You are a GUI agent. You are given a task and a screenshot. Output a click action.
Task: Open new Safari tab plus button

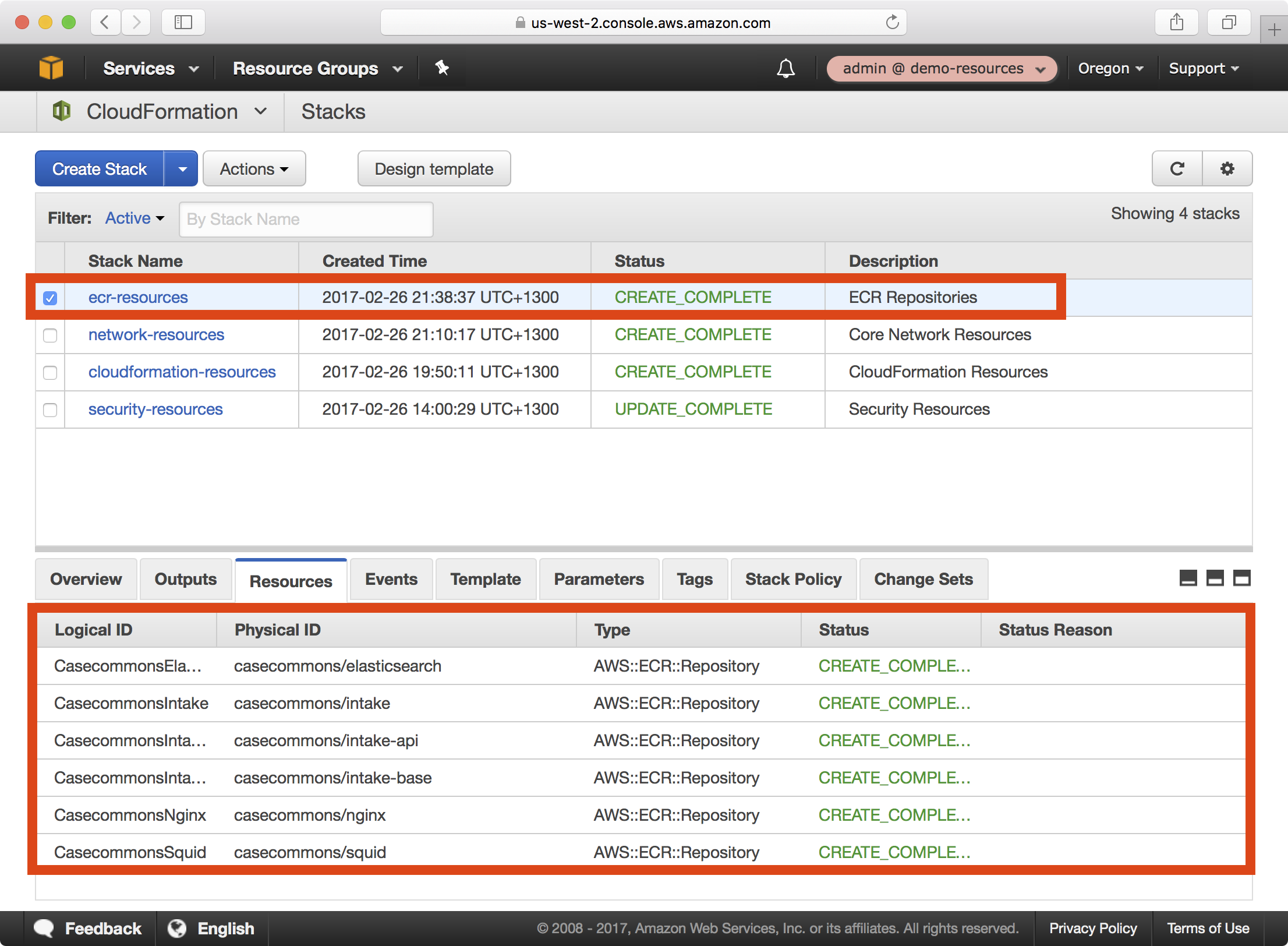(1273, 30)
